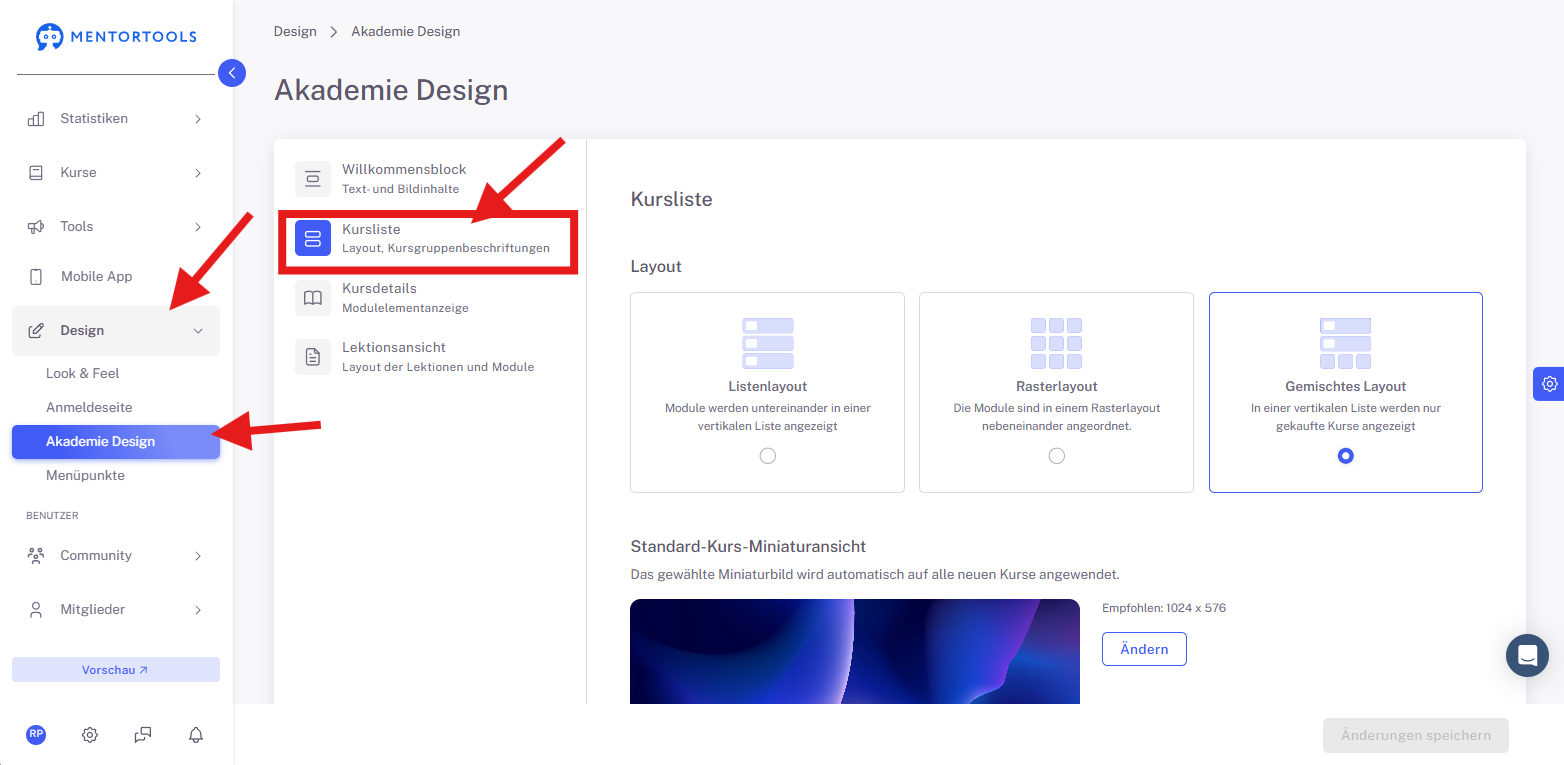Click the Mitglieder person icon

point(36,610)
